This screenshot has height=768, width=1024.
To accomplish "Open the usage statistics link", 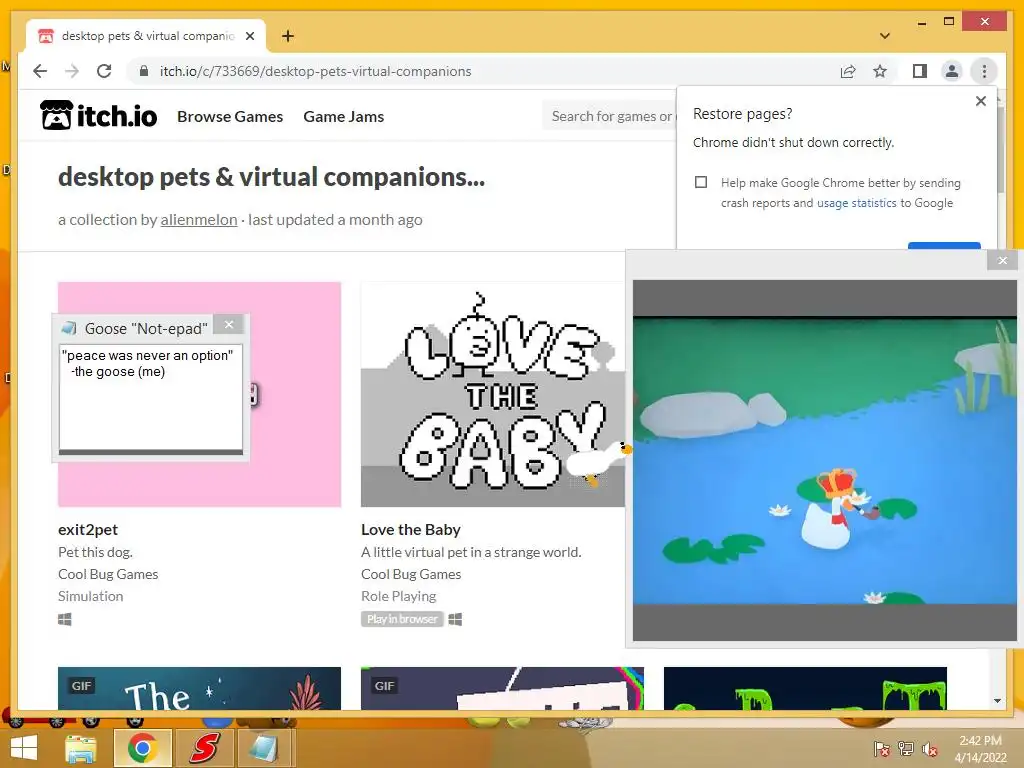I will pos(856,203).
